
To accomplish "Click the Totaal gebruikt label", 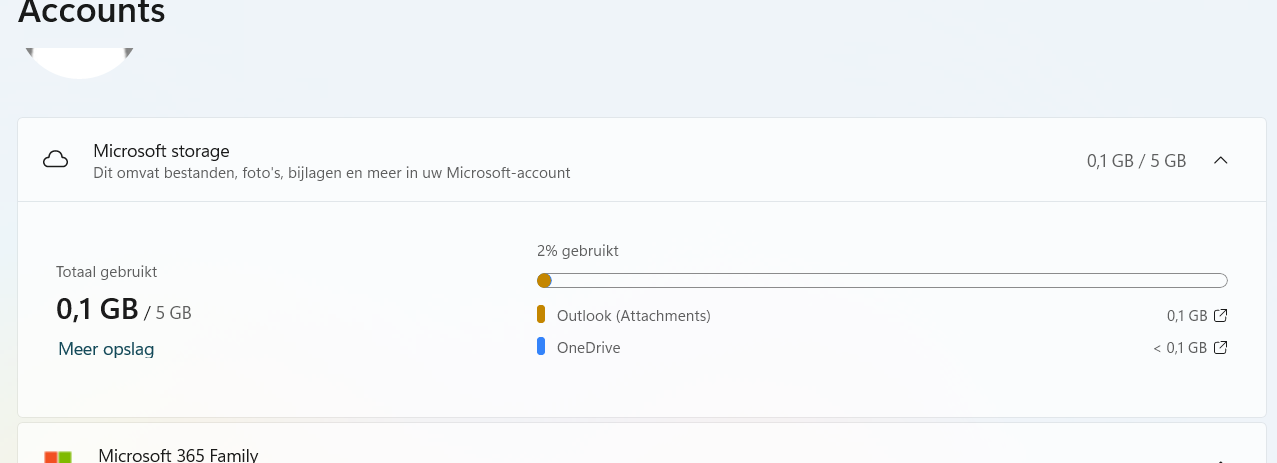I will click(106, 272).
